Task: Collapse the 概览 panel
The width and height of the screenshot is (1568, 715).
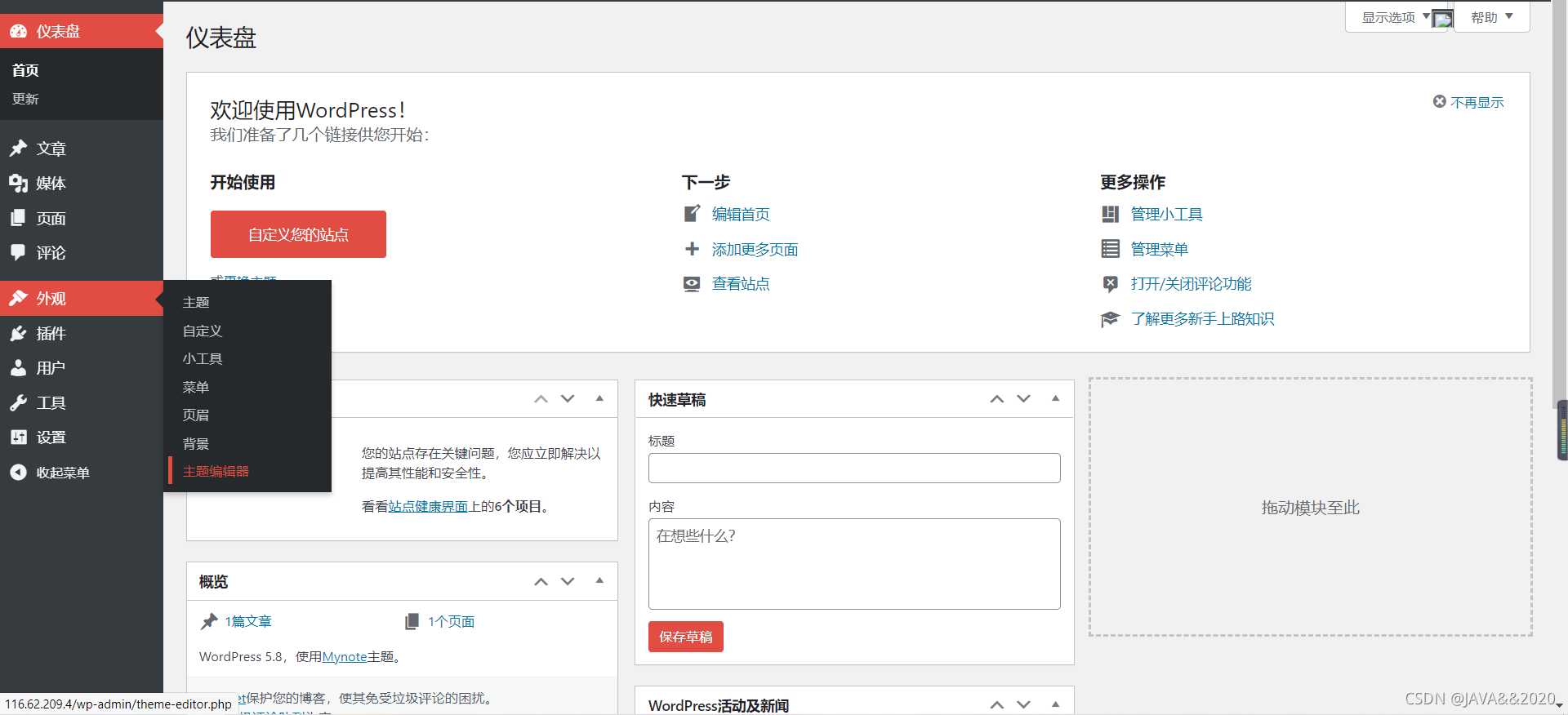Action: 599,580
